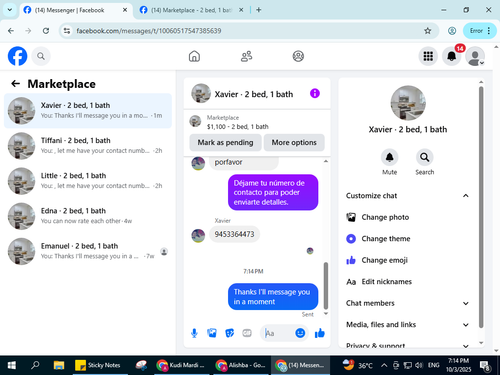Click the chat message scrollbar
500x375 pixels.
(x=326, y=285)
